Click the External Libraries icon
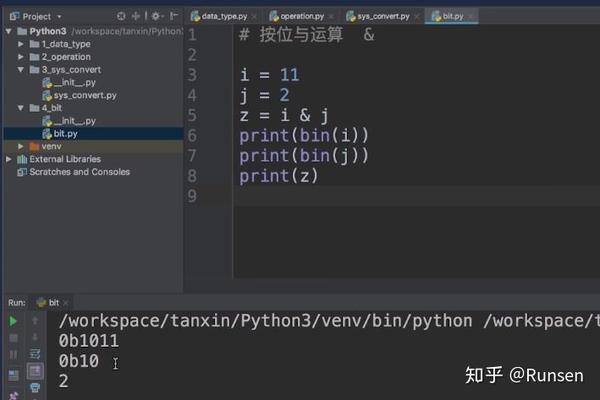600x400 pixels. click(x=22, y=159)
